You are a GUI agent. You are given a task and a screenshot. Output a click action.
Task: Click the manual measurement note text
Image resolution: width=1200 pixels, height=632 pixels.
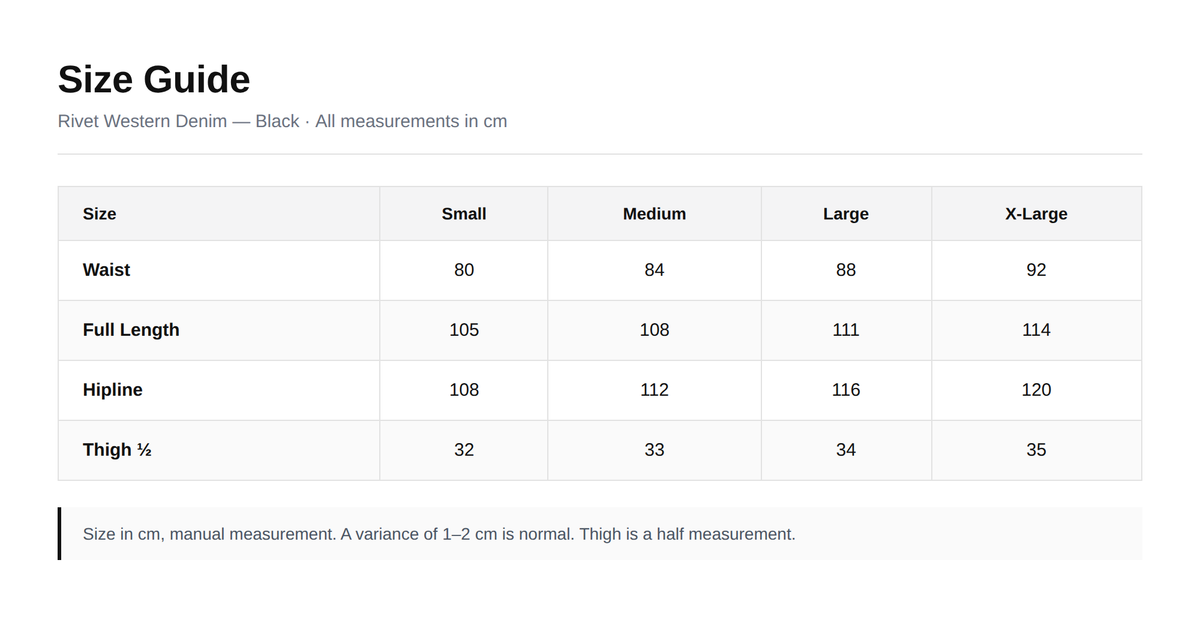tap(439, 534)
